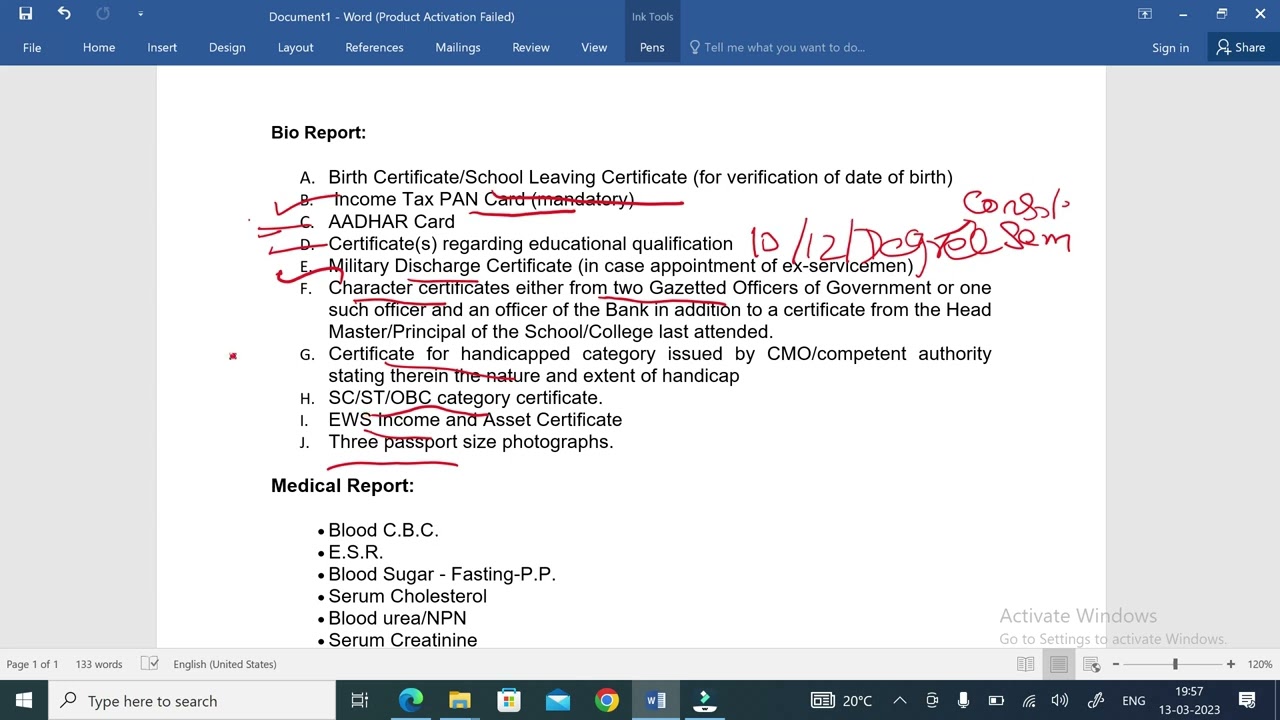This screenshot has height=720, width=1280.
Task: Select Print Layout view
Action: [x=1058, y=664]
